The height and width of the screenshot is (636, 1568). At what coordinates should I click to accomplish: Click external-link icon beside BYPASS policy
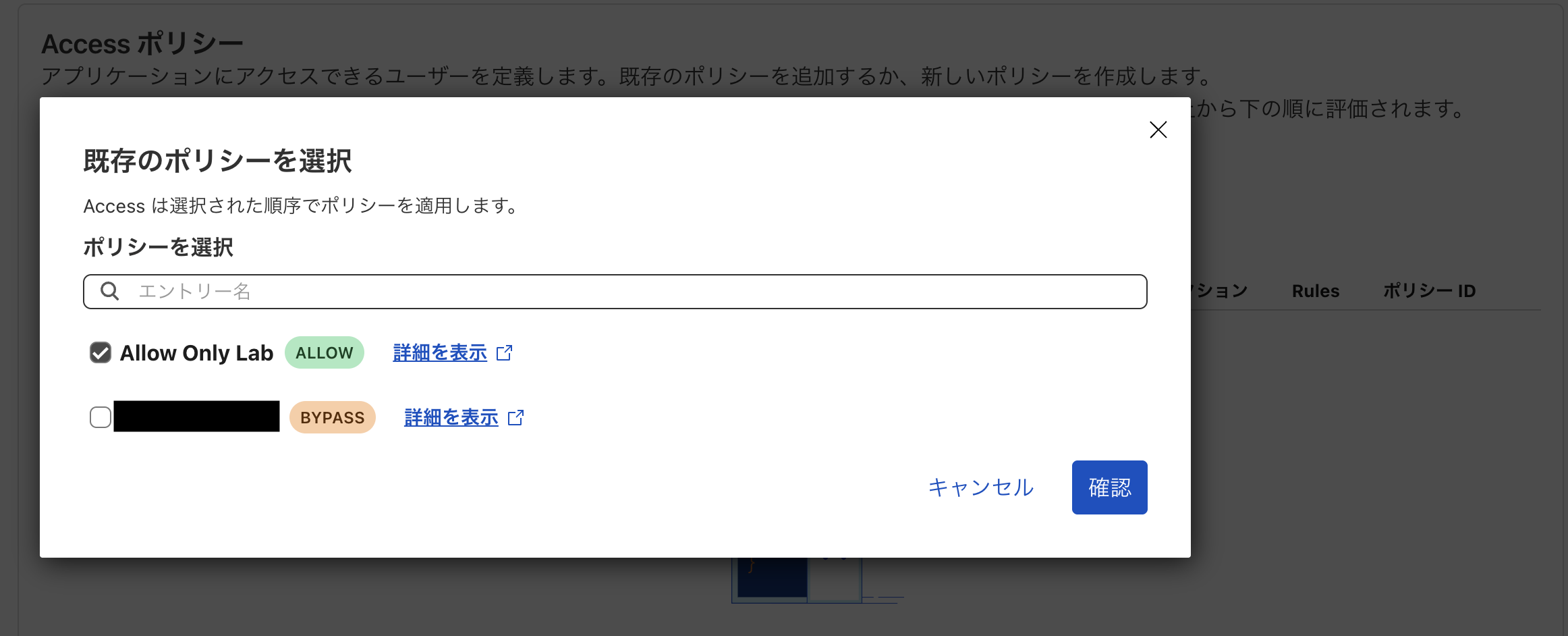point(515,418)
